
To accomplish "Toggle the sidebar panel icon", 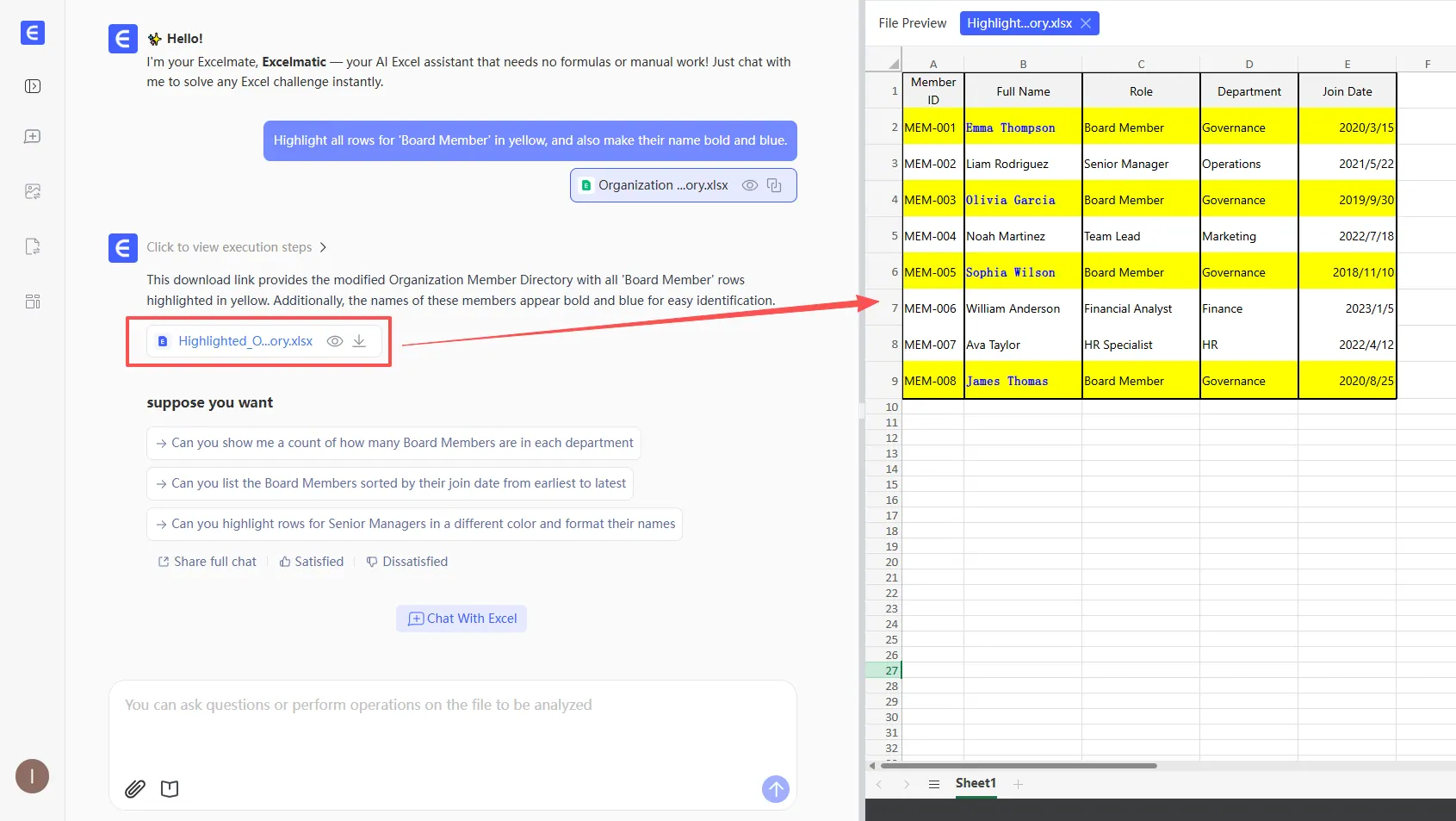I will click(x=33, y=86).
